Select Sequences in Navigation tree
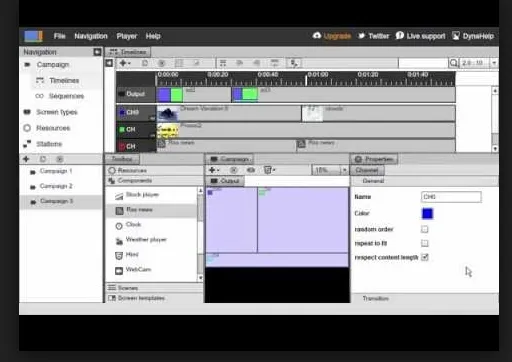 click(x=66, y=96)
